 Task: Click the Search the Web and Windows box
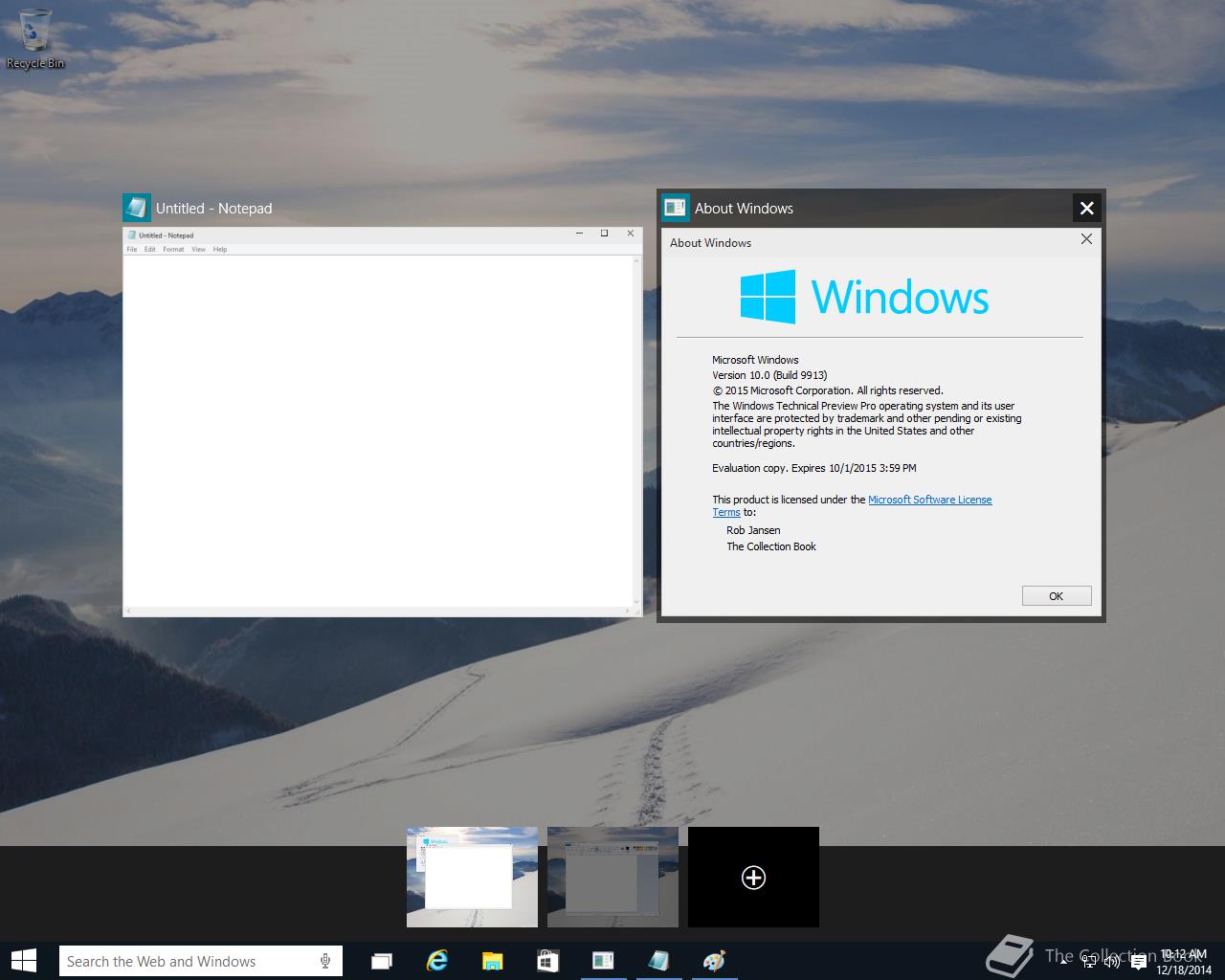[x=201, y=961]
